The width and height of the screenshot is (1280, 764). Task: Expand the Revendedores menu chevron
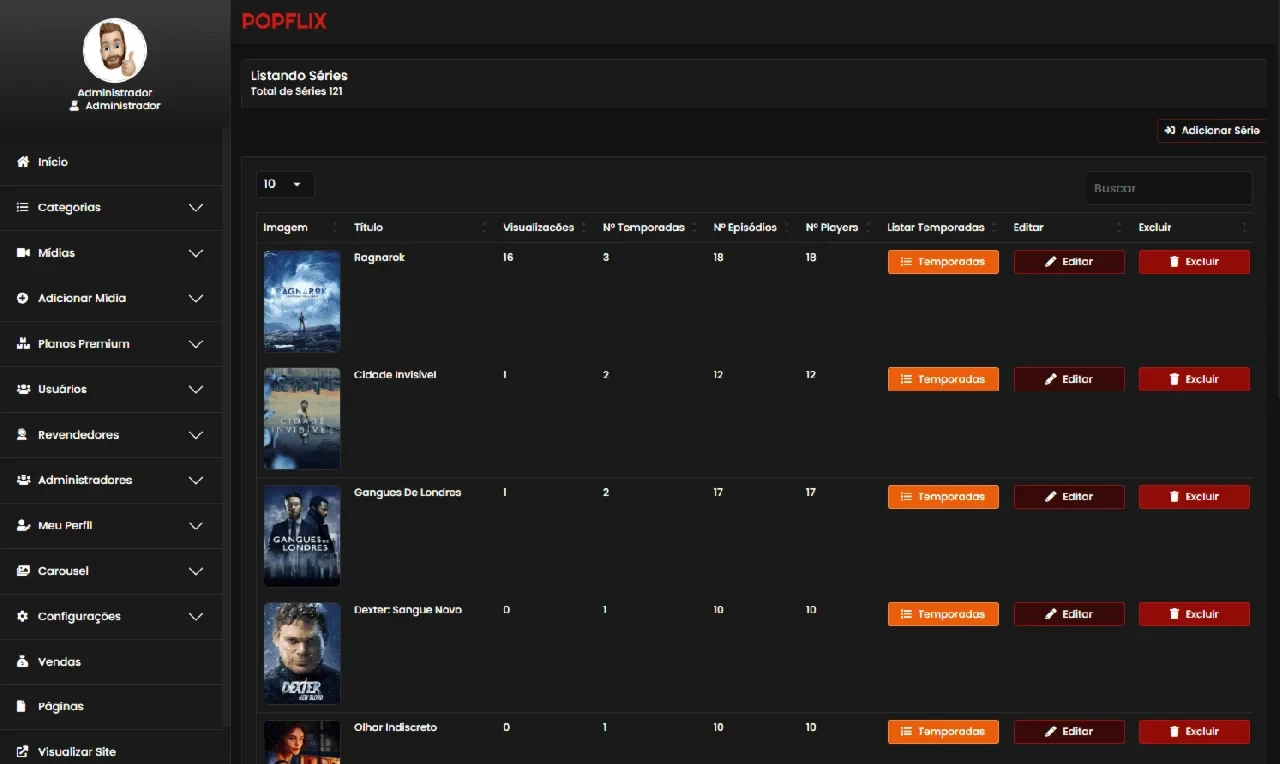pos(196,435)
